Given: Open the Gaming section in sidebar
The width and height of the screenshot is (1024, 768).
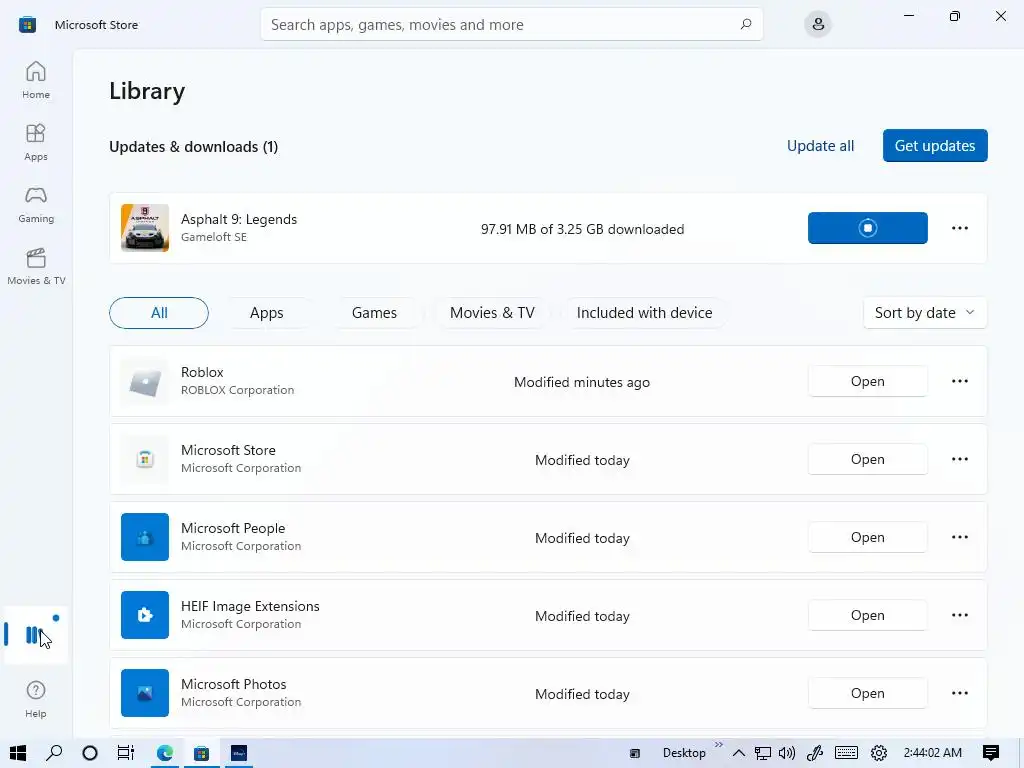Looking at the screenshot, I should [36, 204].
